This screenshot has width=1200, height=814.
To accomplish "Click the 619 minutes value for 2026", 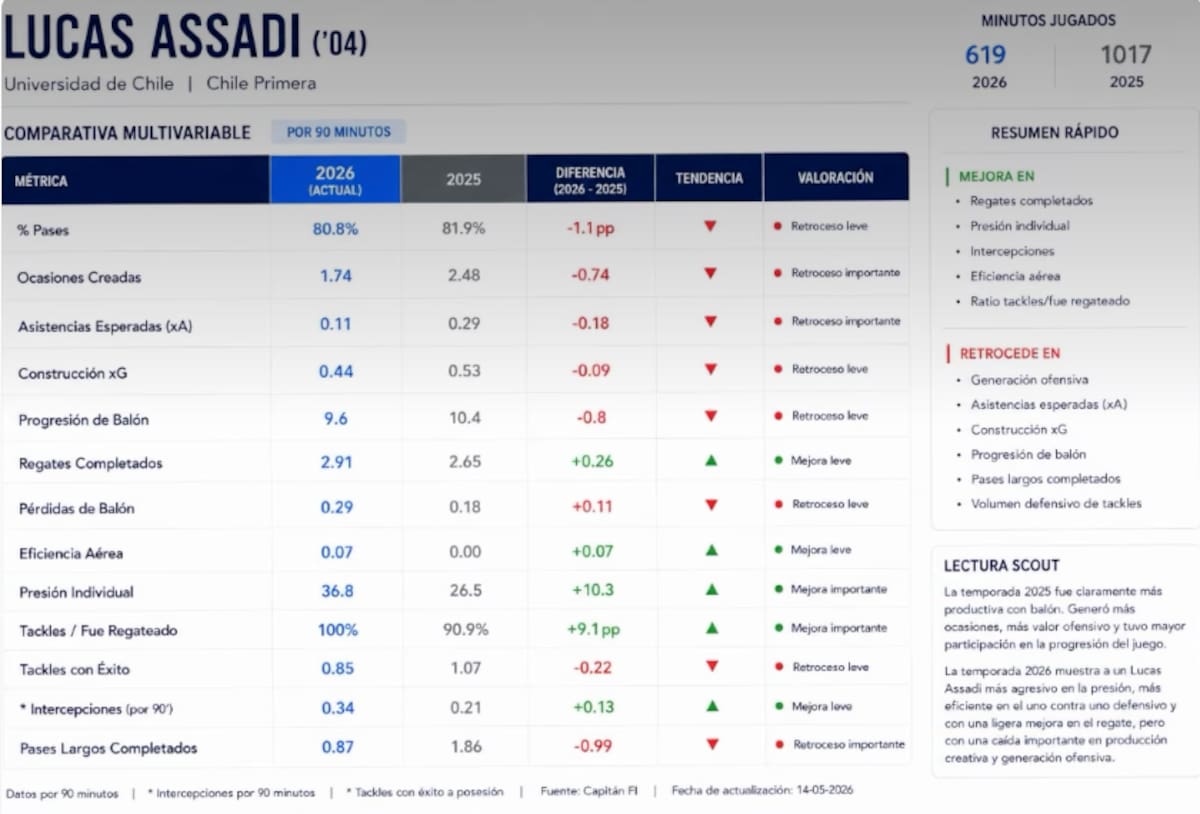I will [985, 55].
